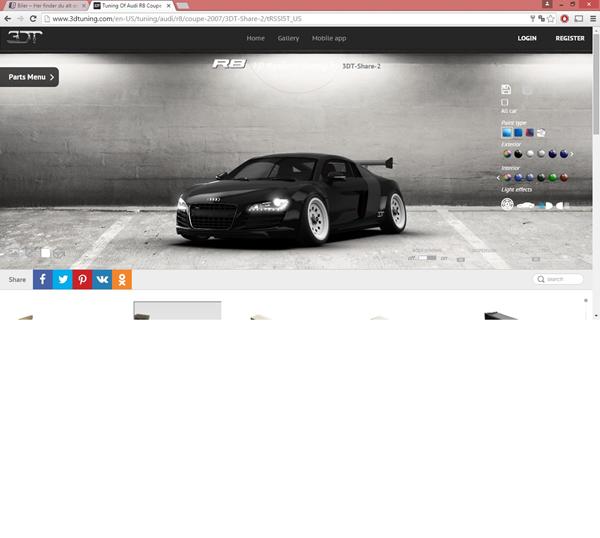The width and height of the screenshot is (600, 538).
Task: Choose the light blue glossy paint type
Action: coord(507,132)
